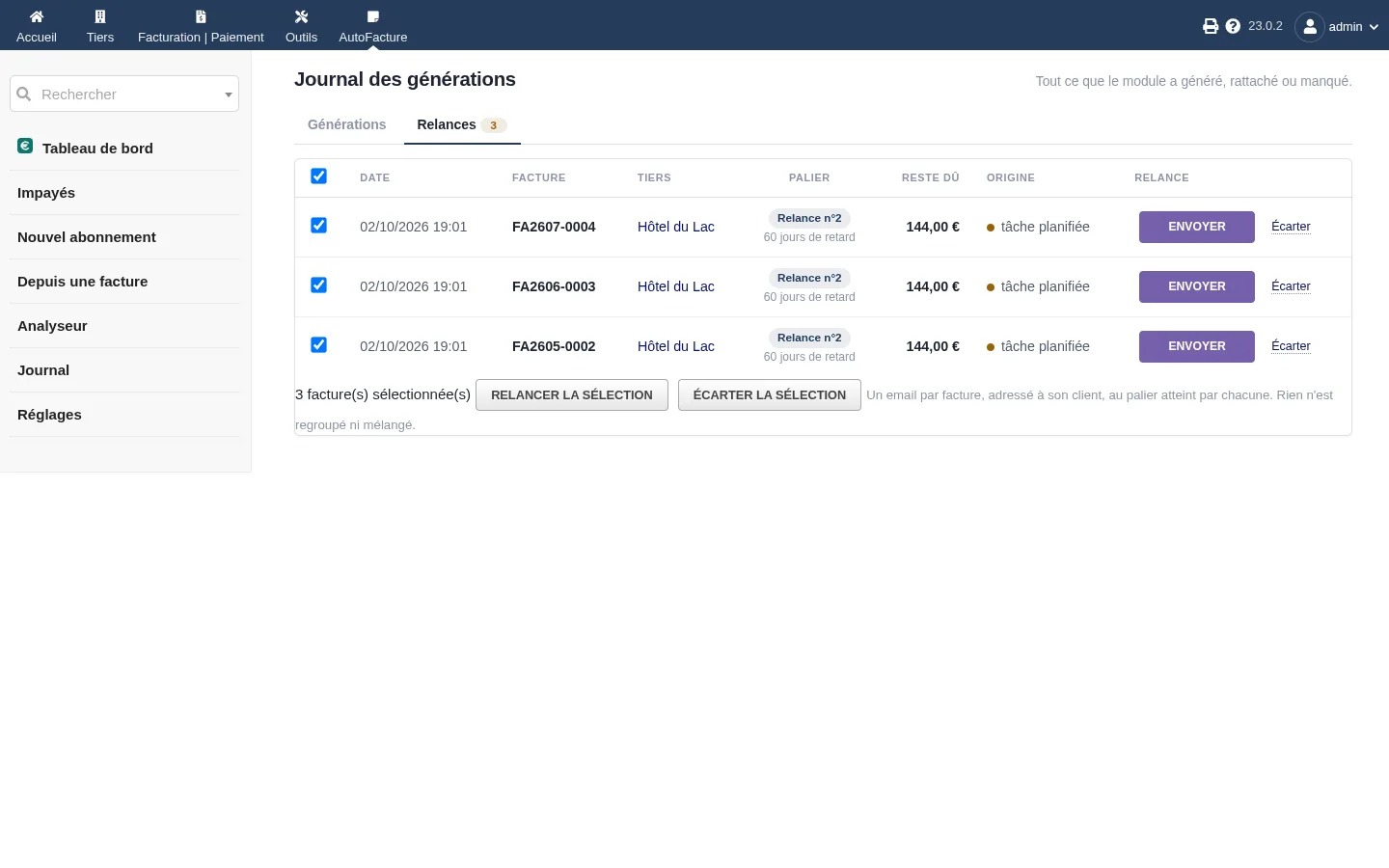Click the green Tableau de bord icon
Screen dimensions: 1389x868
coord(25,146)
